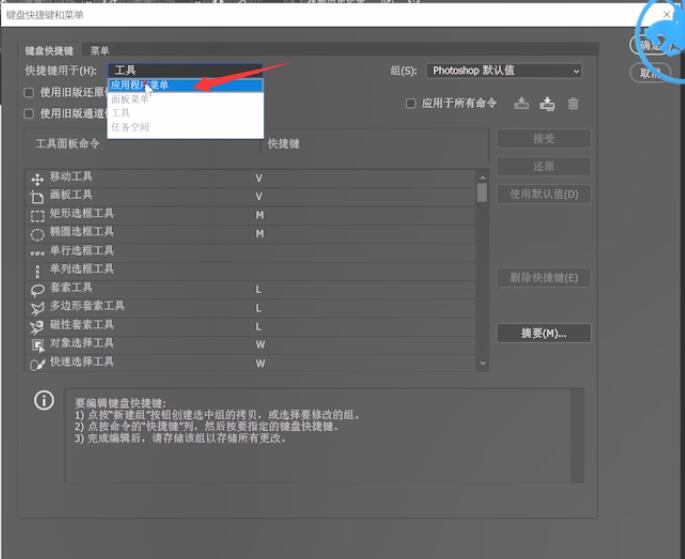Select the 画板工具 row text
685x559 pixels.
(71, 195)
